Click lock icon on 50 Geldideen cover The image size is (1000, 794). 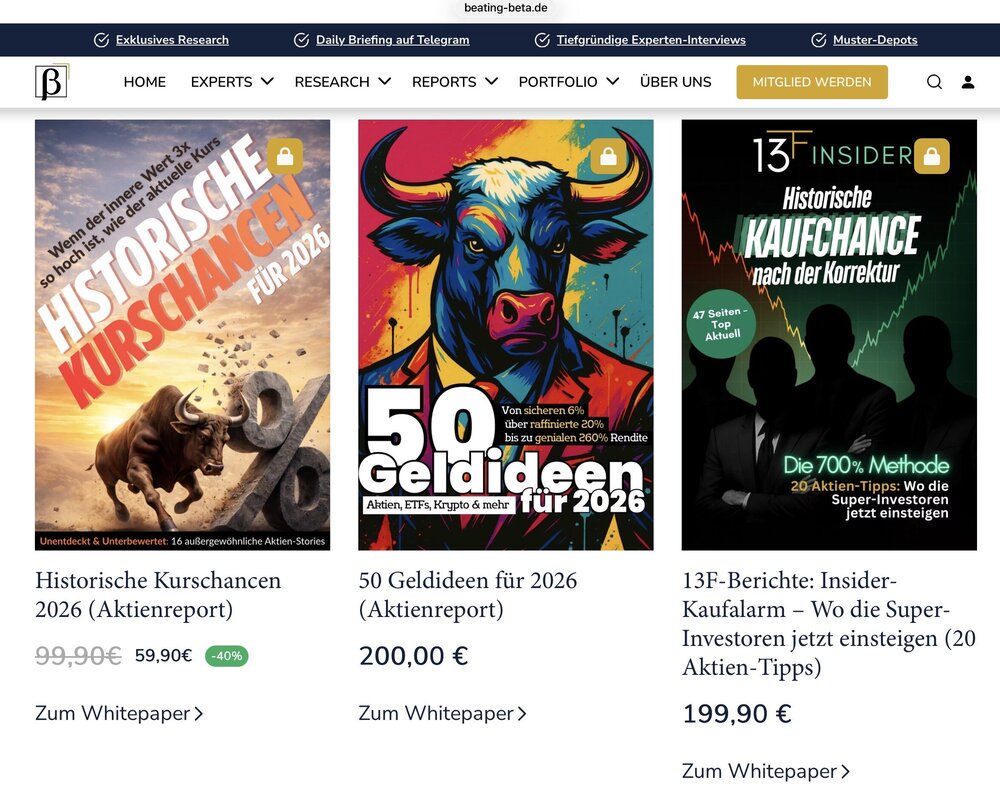[608, 156]
